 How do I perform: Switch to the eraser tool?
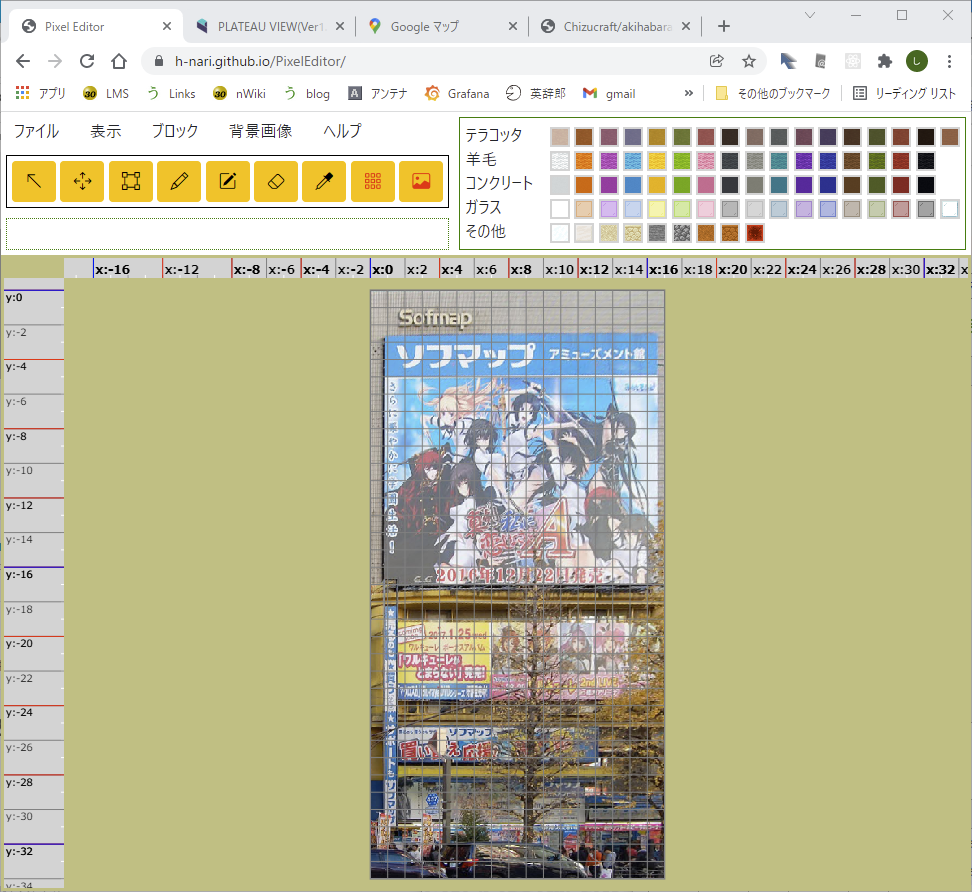pos(276,181)
